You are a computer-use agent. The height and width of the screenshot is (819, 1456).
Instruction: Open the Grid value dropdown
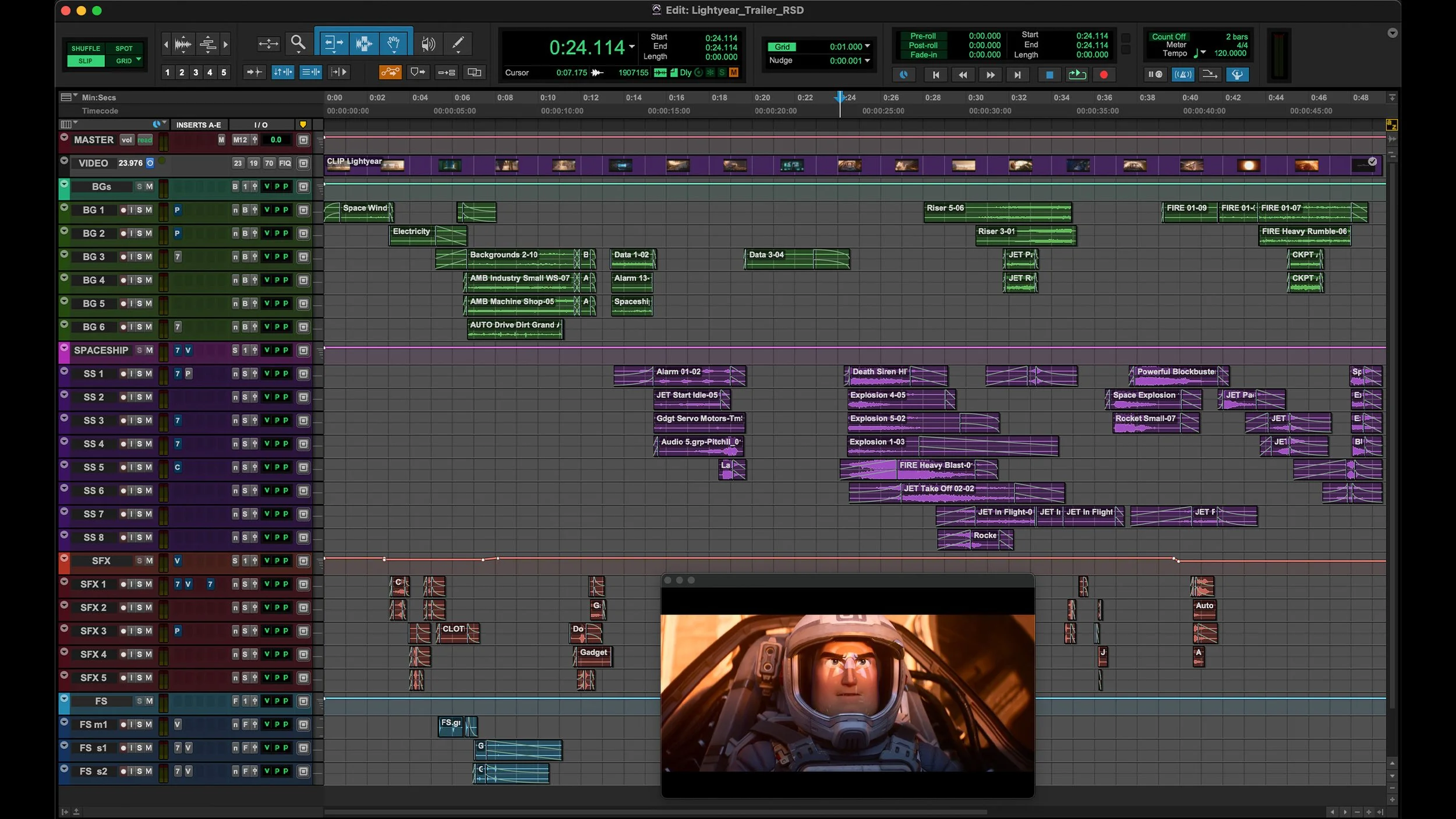(867, 47)
